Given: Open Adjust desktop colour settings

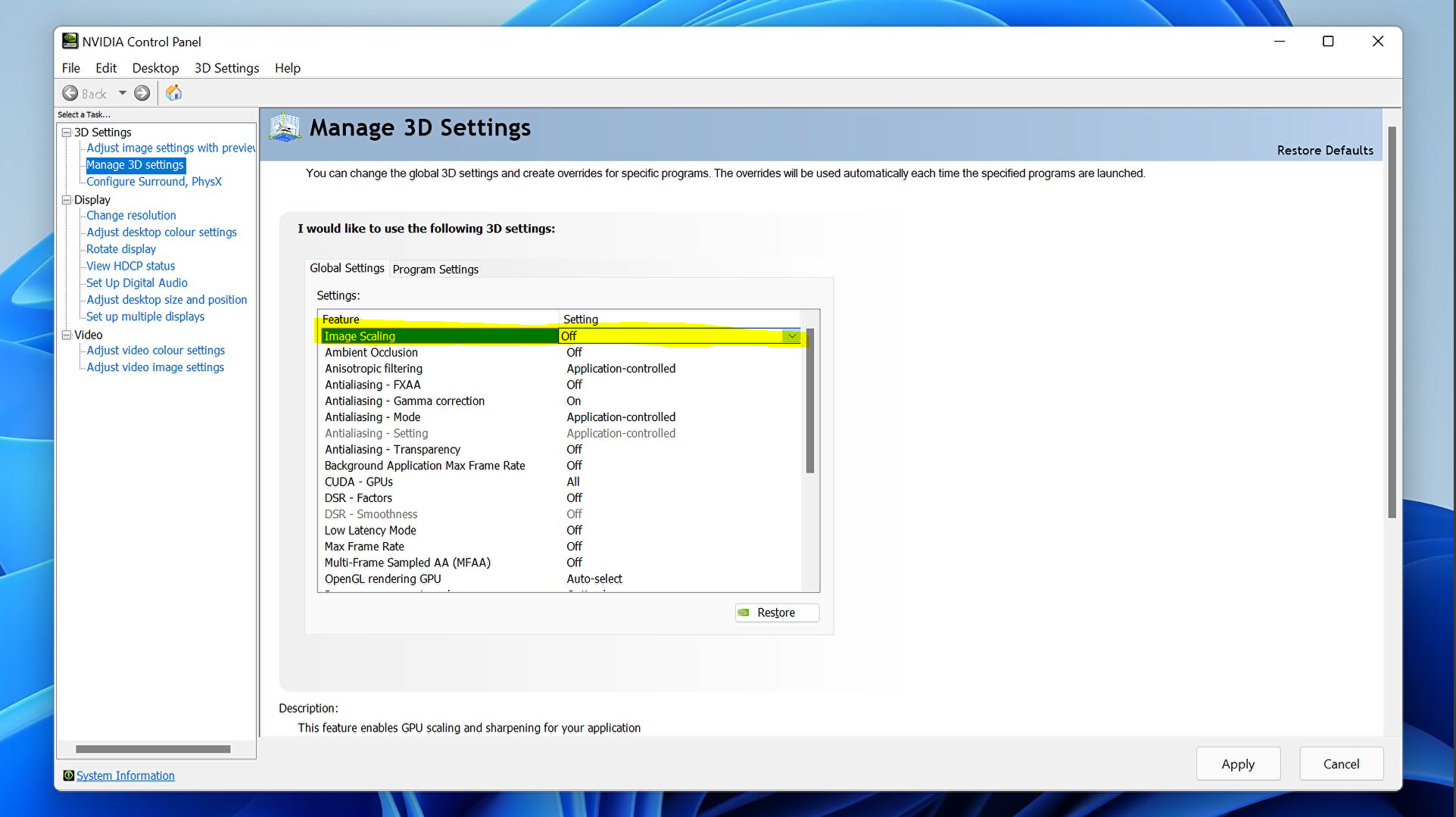Looking at the screenshot, I should [161, 232].
